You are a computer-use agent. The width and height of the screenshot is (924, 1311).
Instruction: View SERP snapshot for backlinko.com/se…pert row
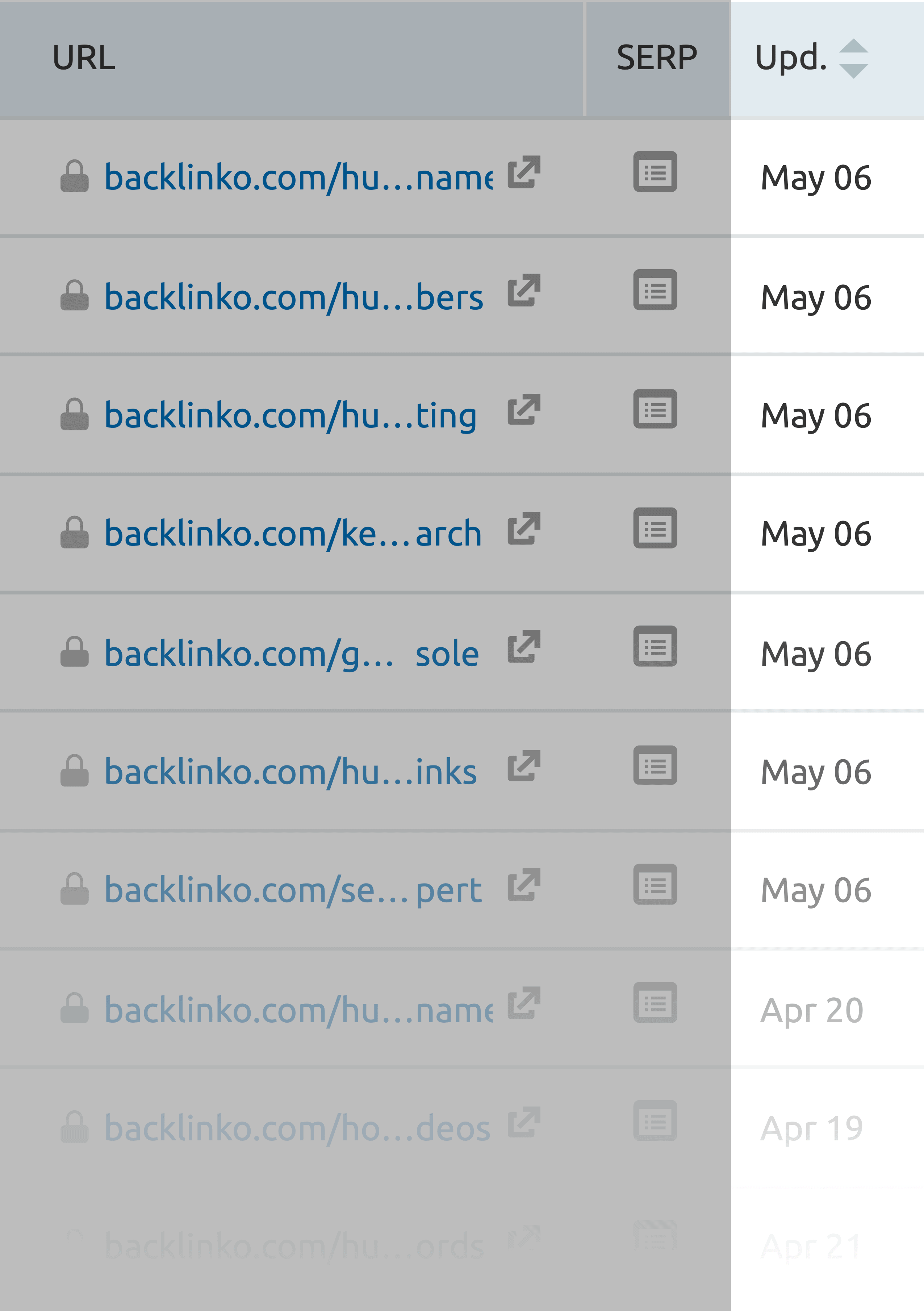[x=655, y=885]
